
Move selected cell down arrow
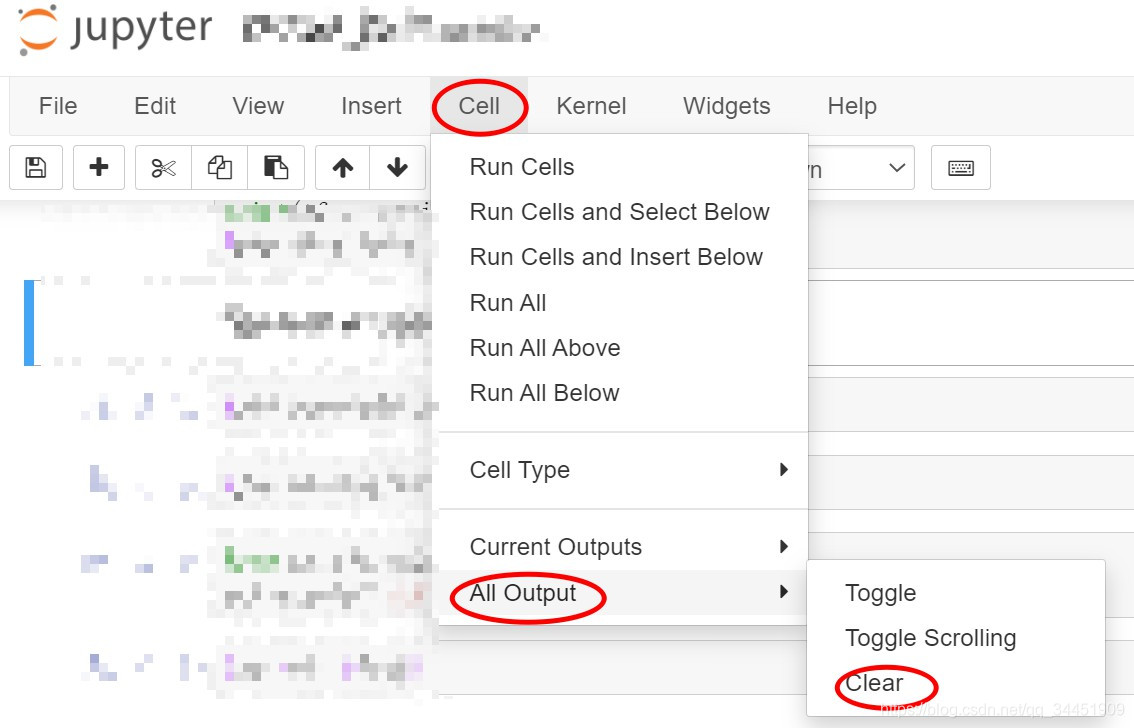(397, 168)
